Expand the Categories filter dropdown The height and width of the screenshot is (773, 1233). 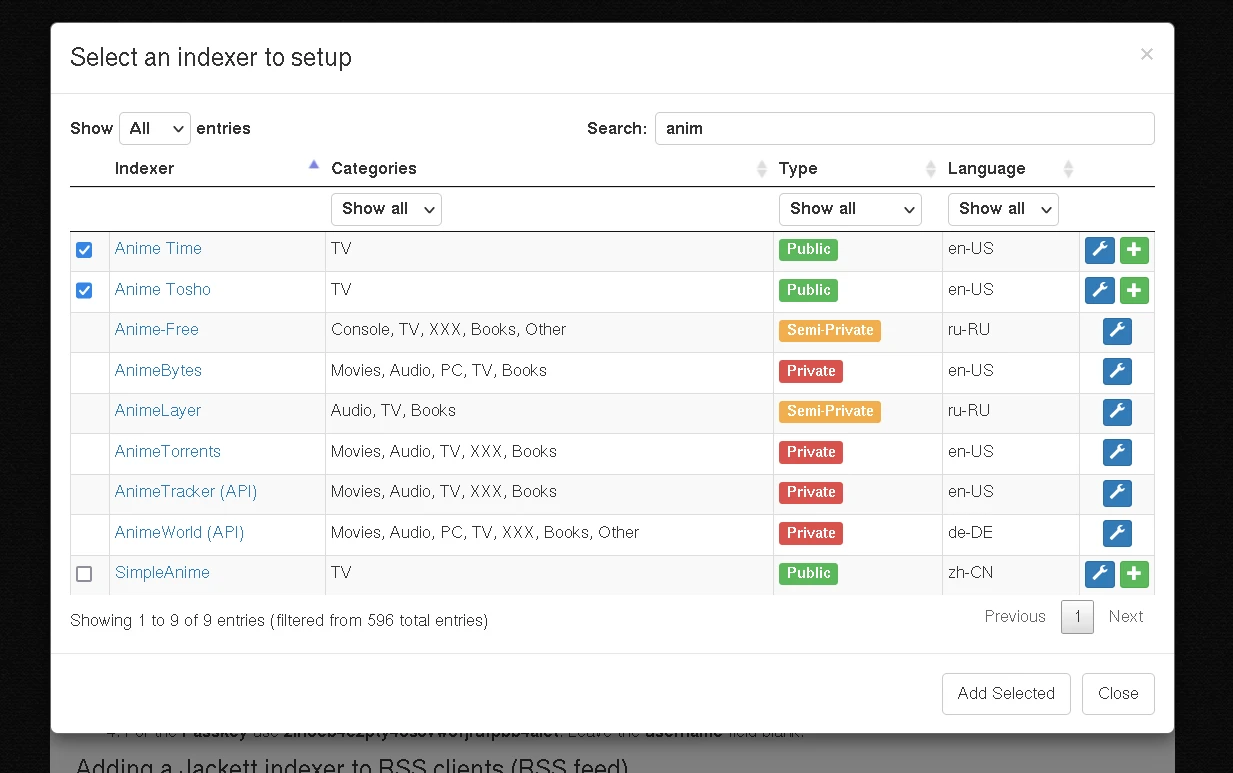click(x=386, y=209)
